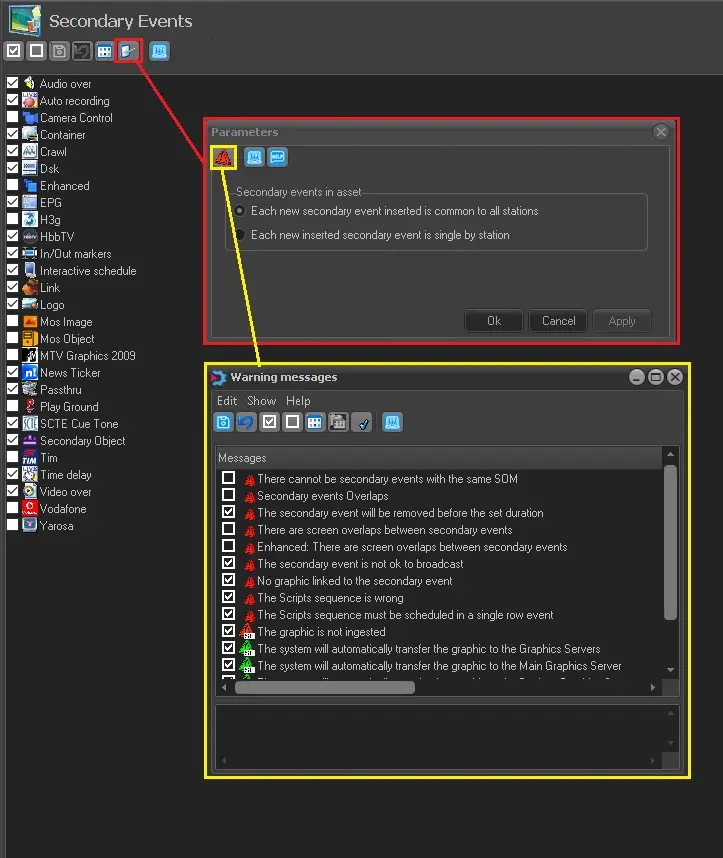This screenshot has height=858, width=723.
Task: Click the blue checkmark icon in Warning messages toolbar
Action: pyautogui.click(x=363, y=422)
